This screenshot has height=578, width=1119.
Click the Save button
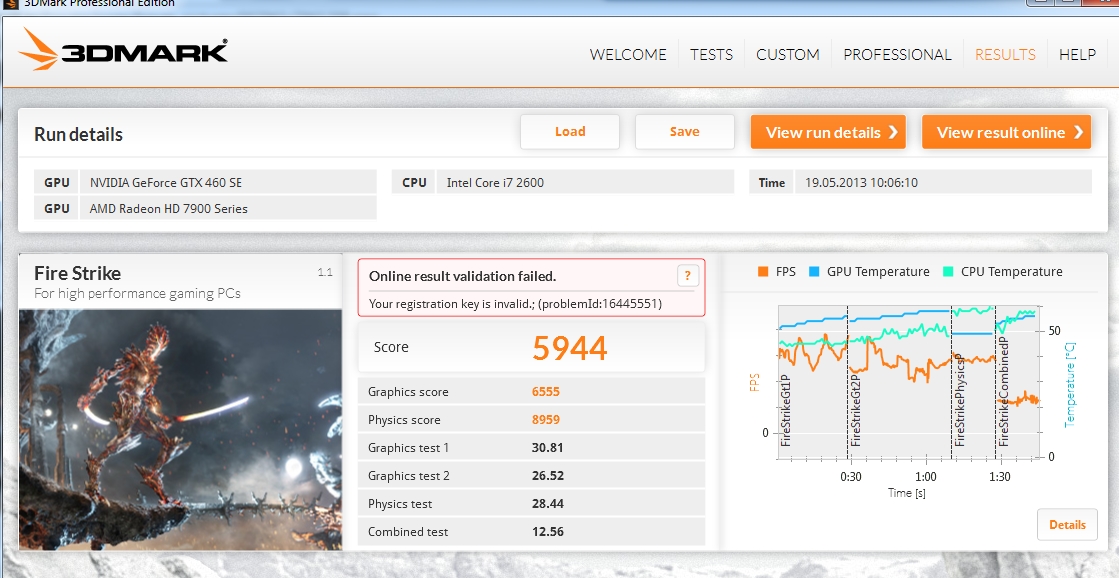click(684, 132)
